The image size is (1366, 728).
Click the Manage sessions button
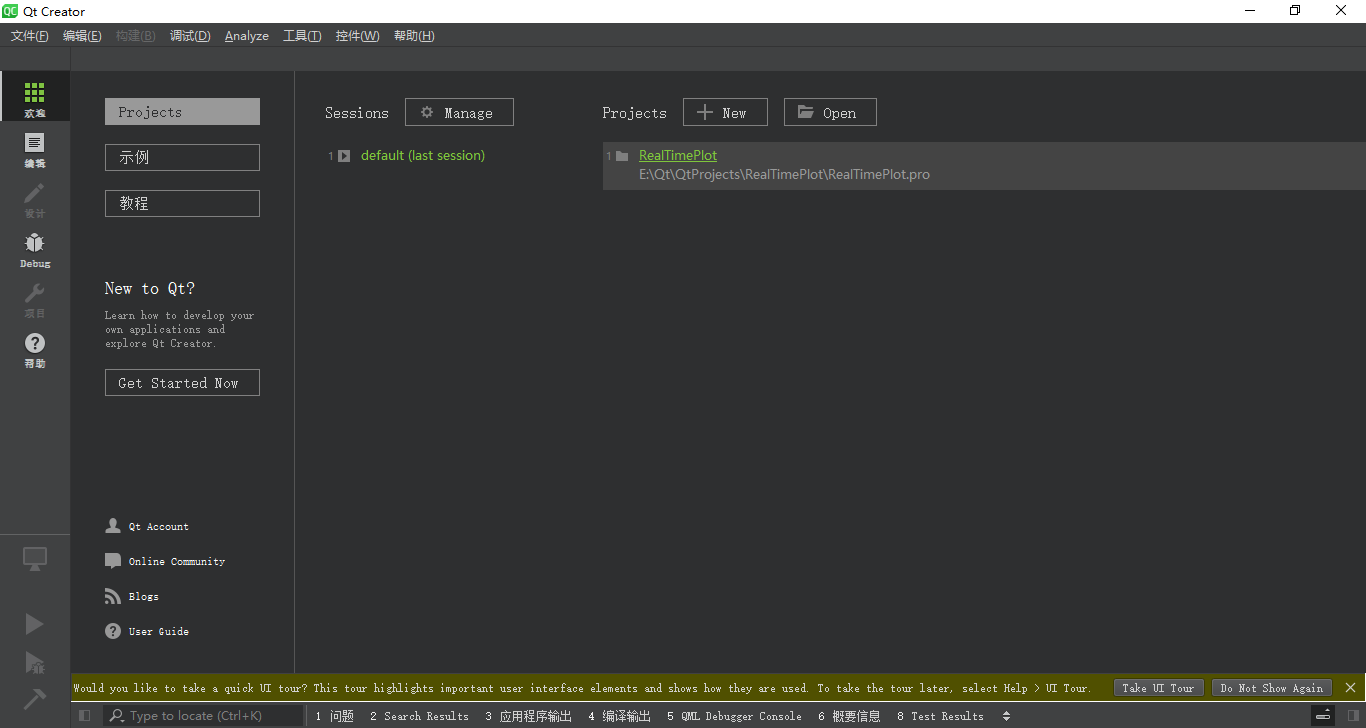(x=459, y=112)
